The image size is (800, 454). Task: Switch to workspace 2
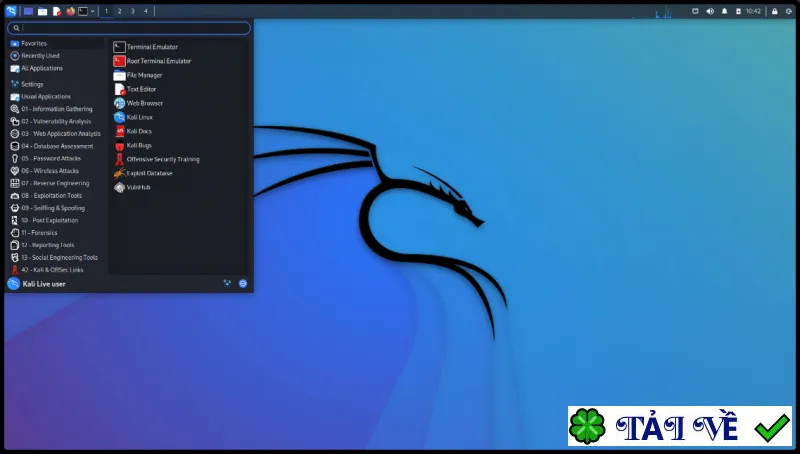(119, 11)
